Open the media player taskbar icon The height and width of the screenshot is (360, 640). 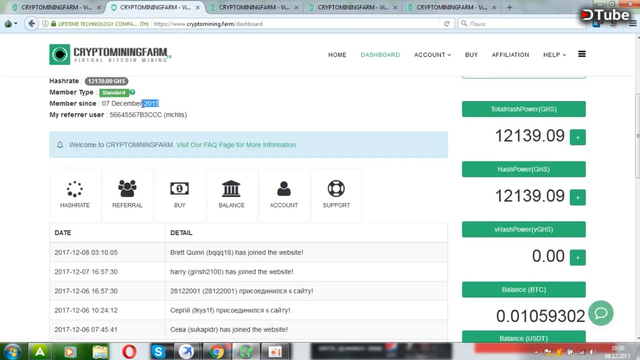coord(70,351)
